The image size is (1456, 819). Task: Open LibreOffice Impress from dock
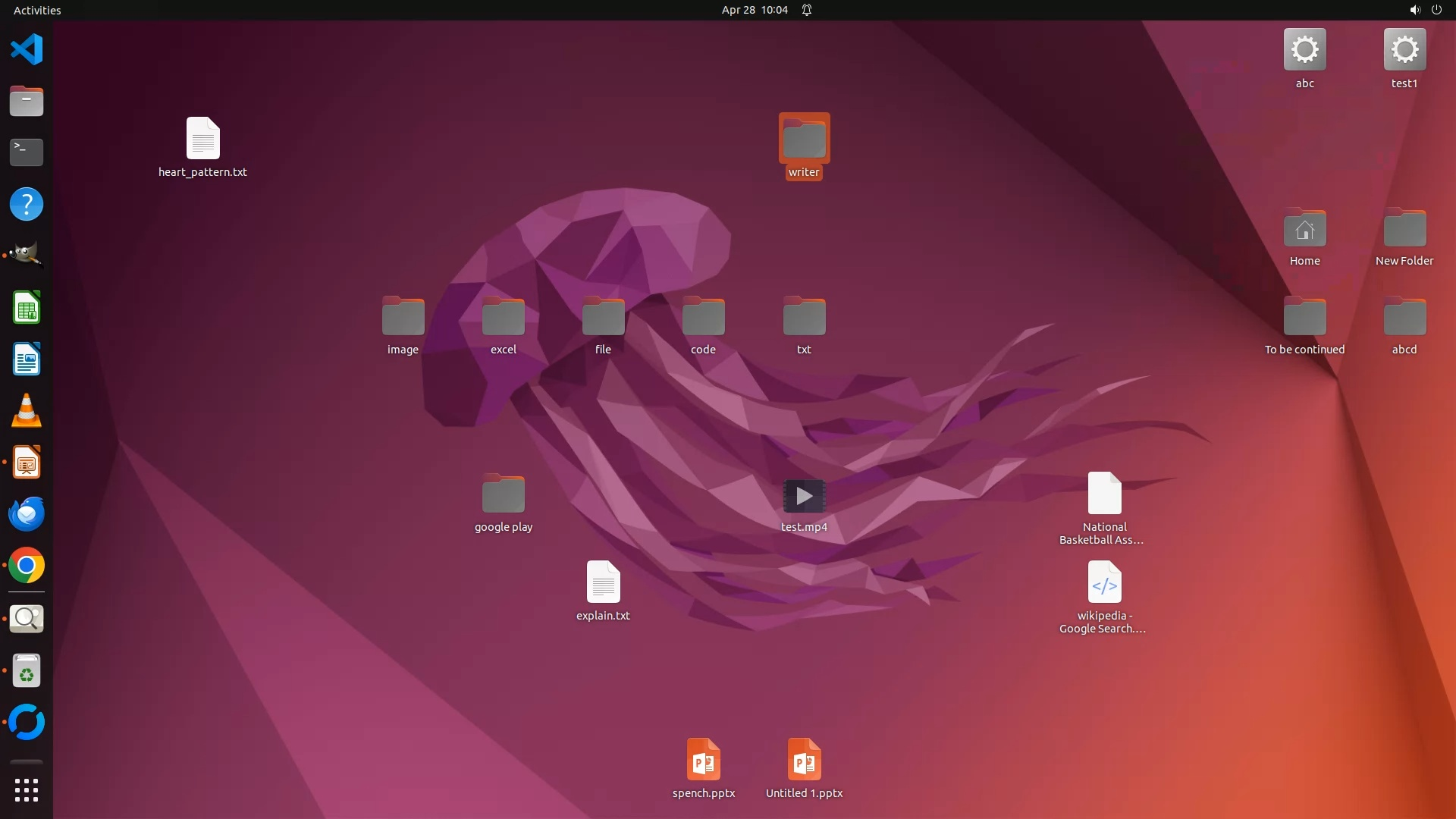(27, 463)
